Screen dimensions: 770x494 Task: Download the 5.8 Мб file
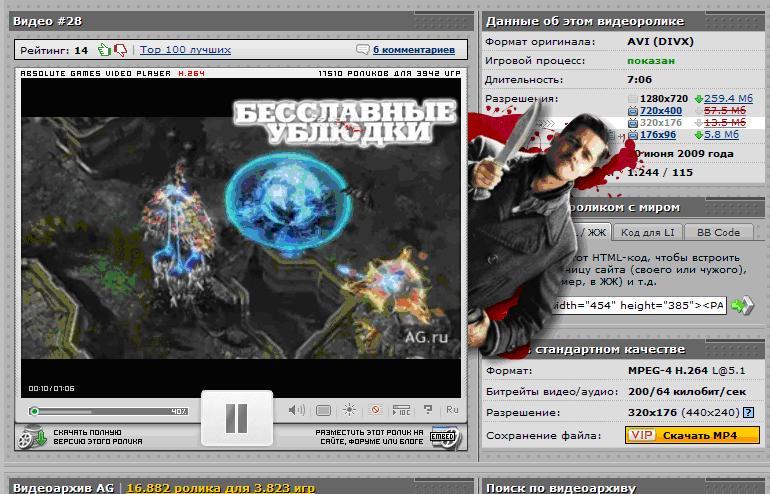point(721,135)
